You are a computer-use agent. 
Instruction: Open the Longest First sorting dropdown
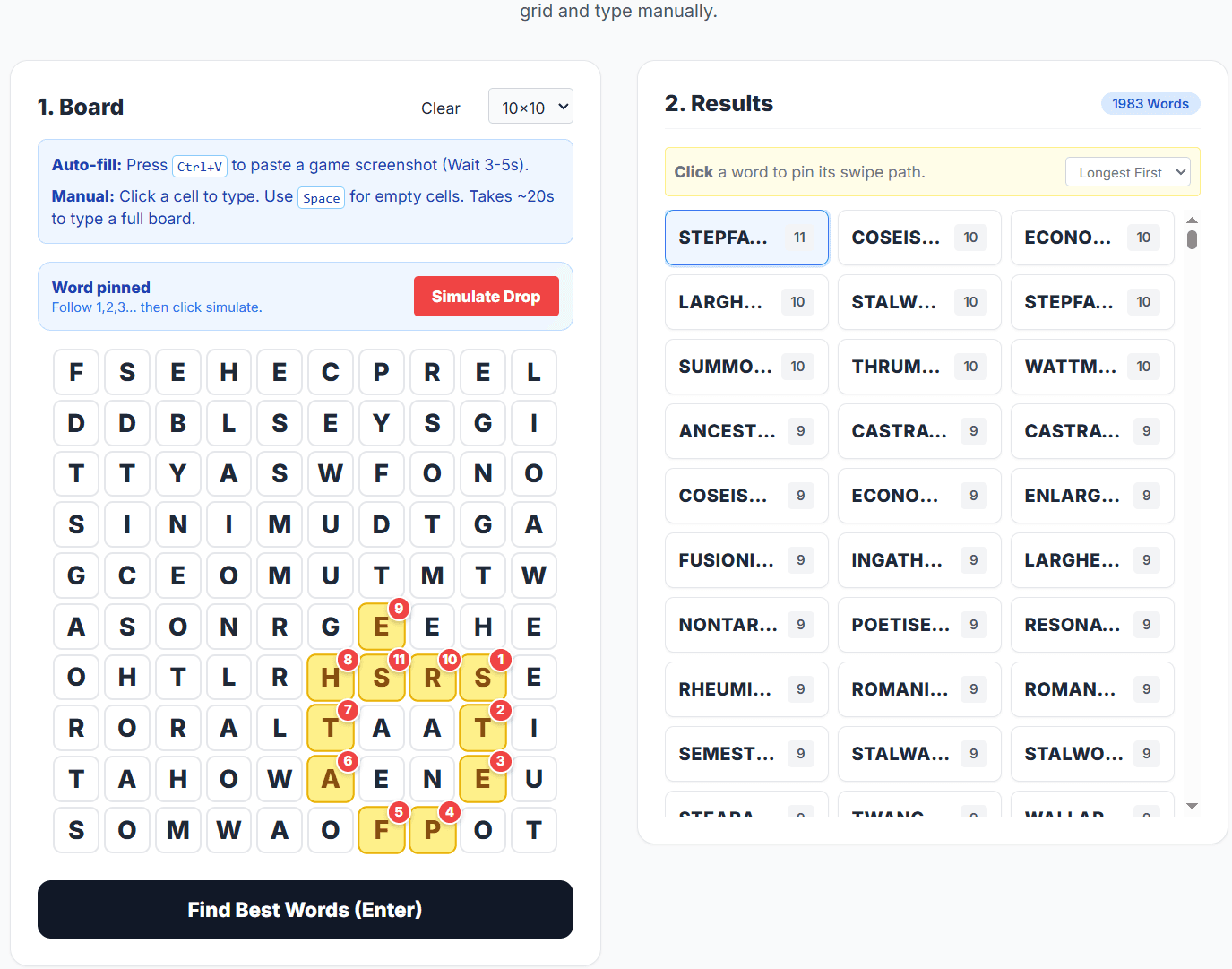point(1127,171)
